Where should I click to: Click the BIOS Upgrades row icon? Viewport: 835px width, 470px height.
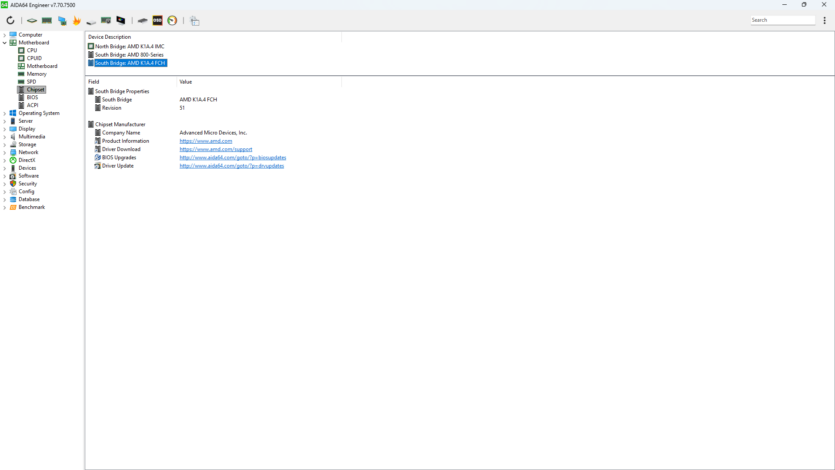98,158
